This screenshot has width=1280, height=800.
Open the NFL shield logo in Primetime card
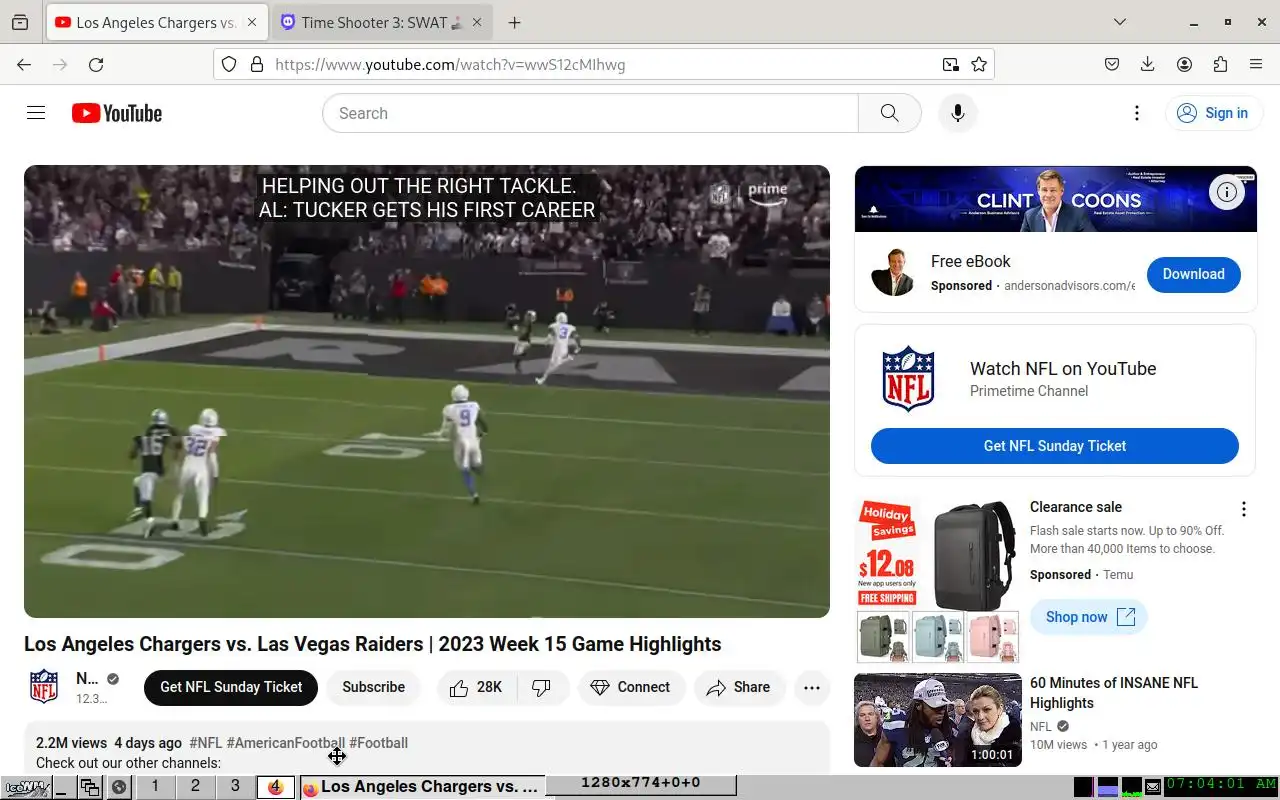[x=908, y=379]
